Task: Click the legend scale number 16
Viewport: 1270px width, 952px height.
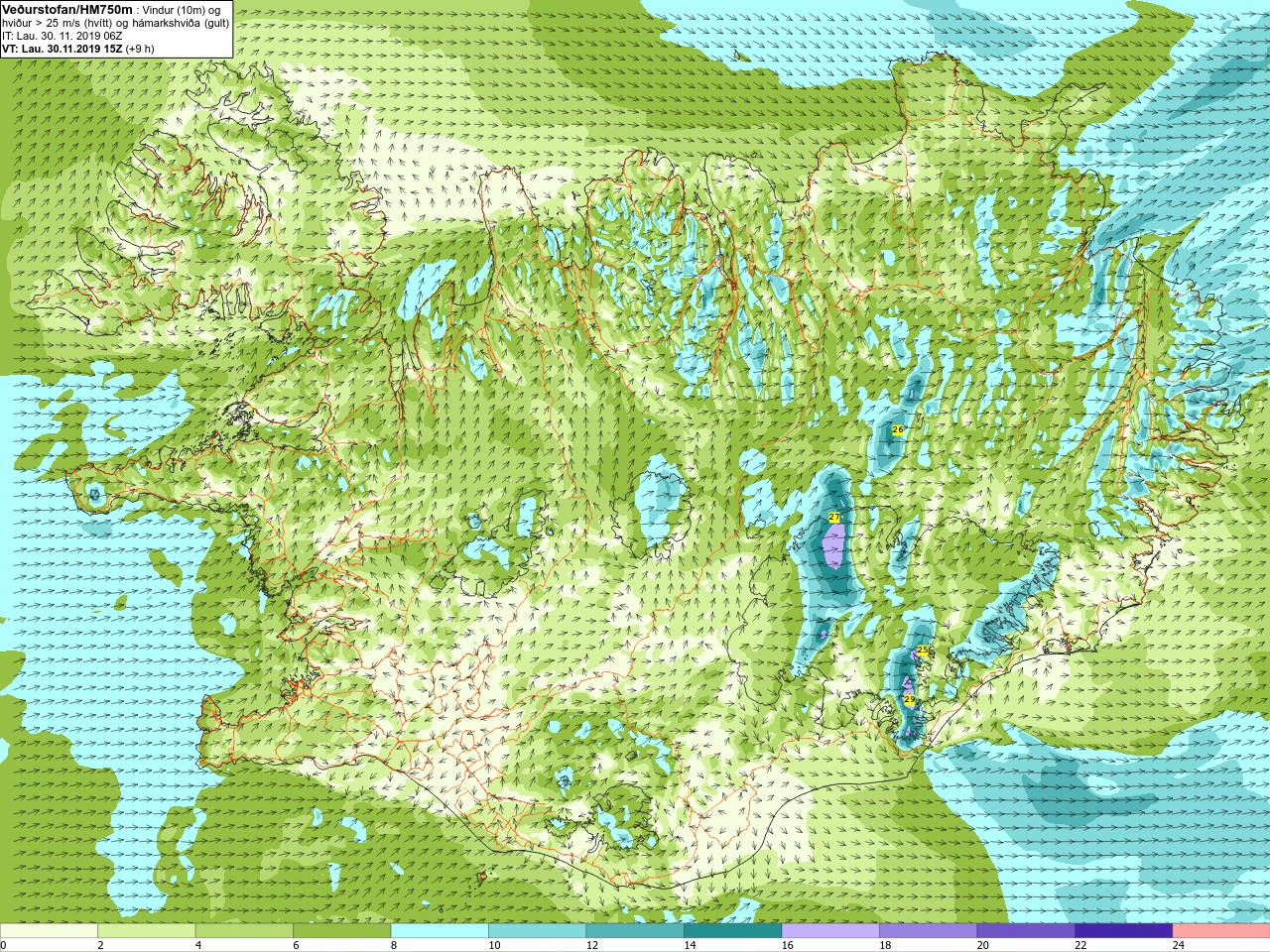Action: (787, 945)
